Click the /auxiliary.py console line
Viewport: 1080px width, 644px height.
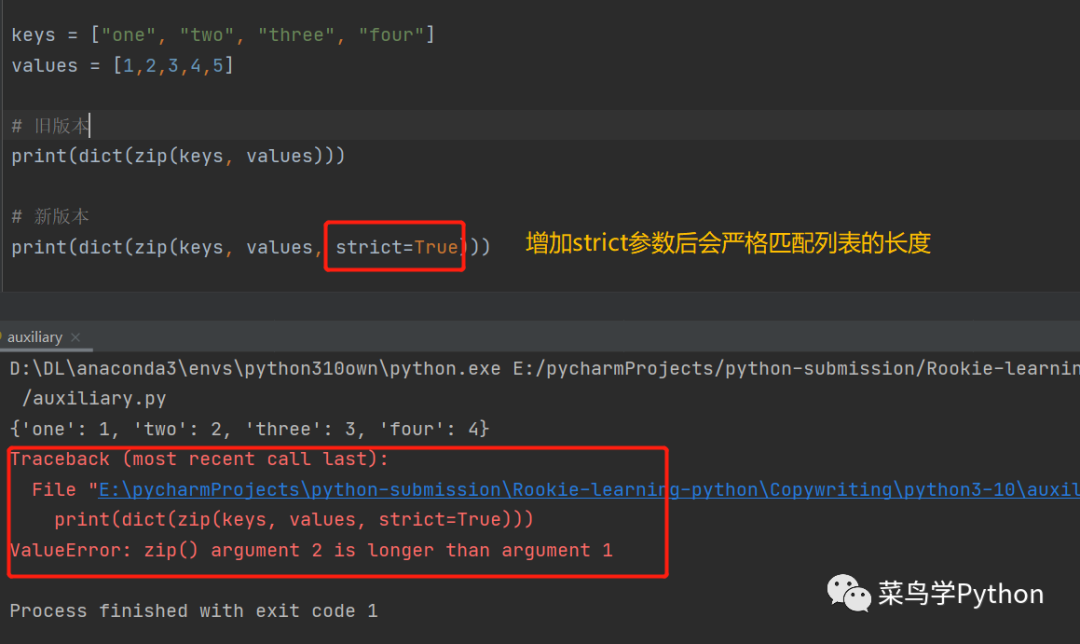pyautogui.click(x=94, y=398)
